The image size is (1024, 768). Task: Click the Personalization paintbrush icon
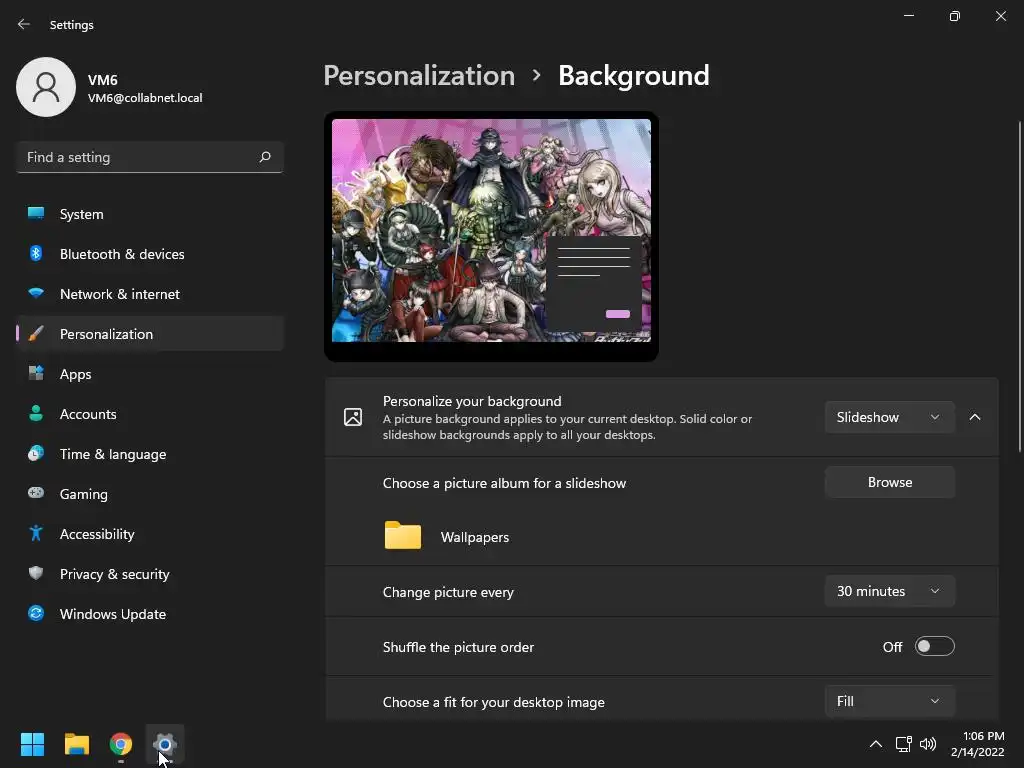point(36,334)
